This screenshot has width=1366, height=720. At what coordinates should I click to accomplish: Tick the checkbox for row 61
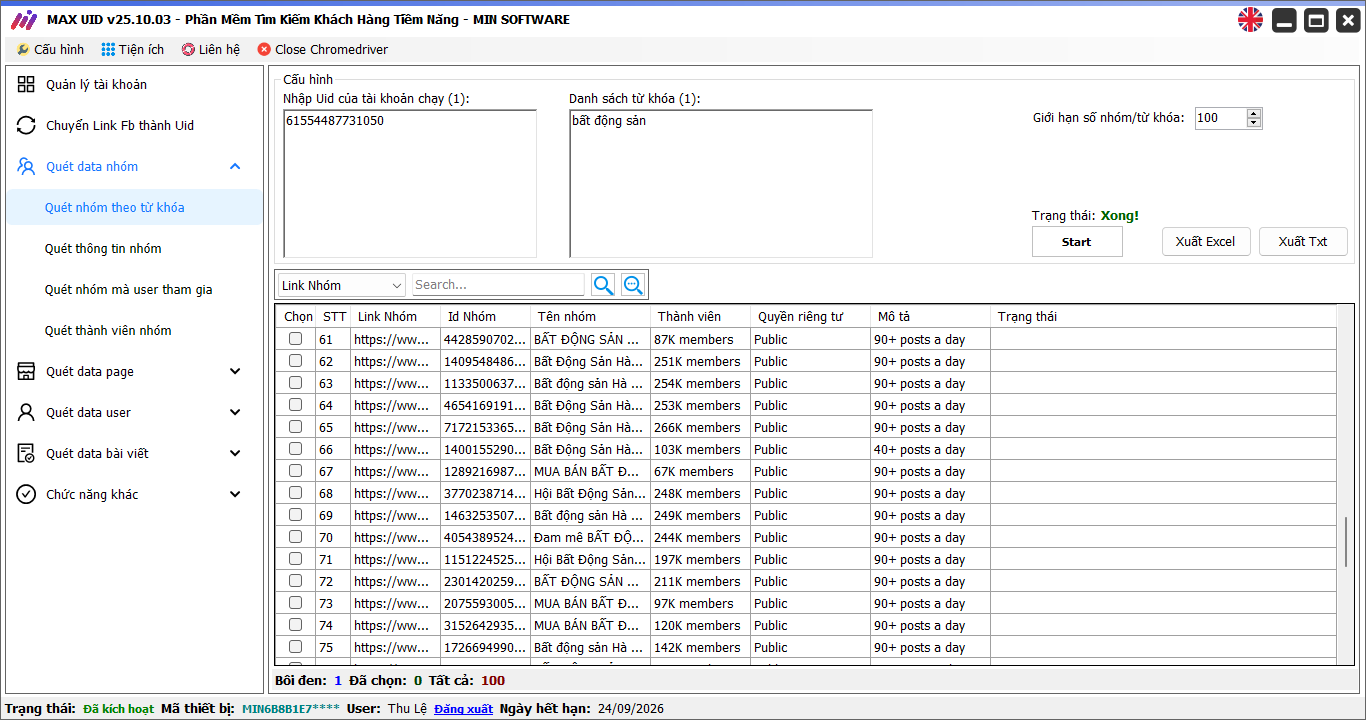coord(295,339)
